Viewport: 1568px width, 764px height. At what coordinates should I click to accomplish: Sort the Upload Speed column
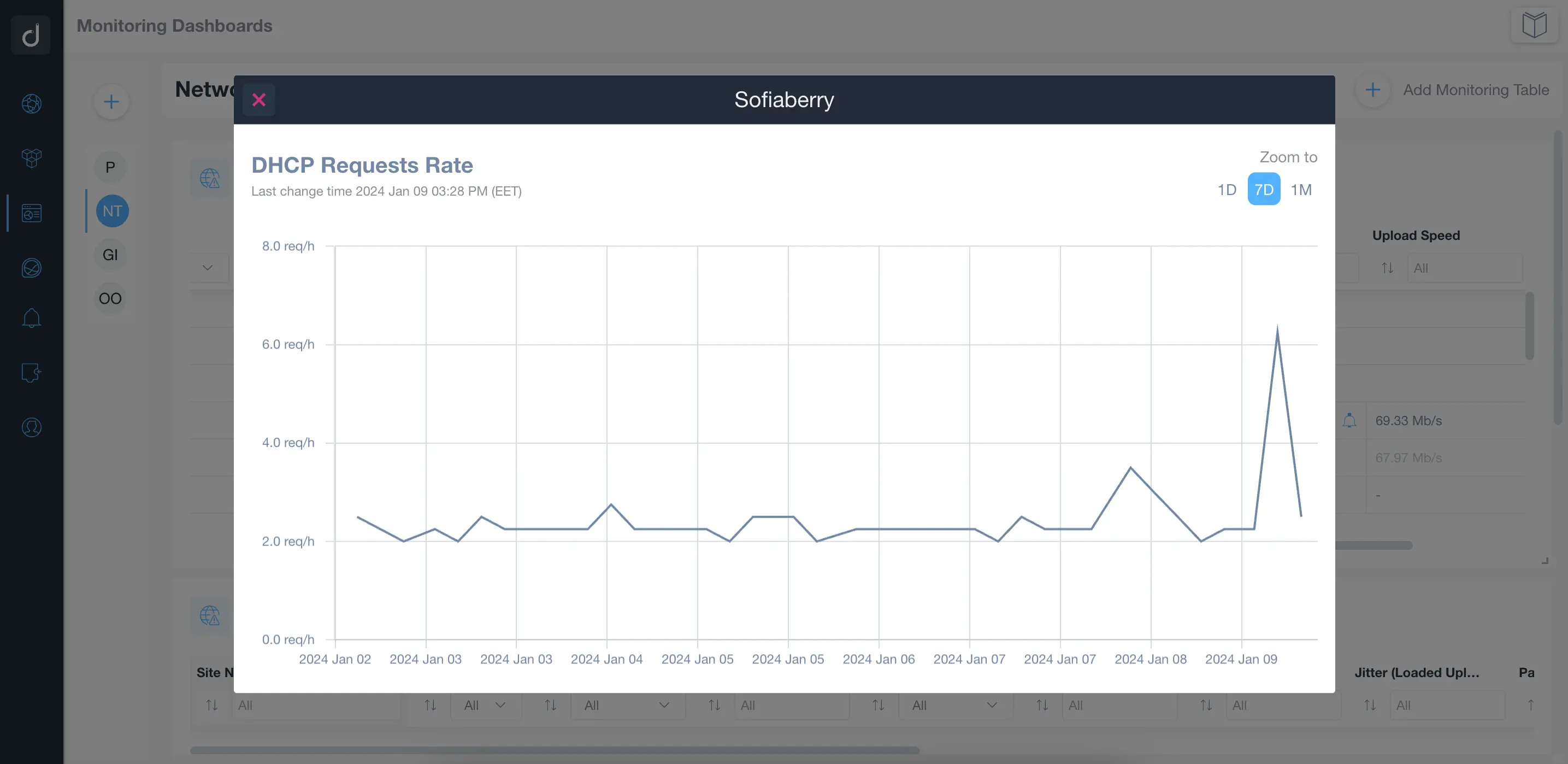click(1387, 268)
